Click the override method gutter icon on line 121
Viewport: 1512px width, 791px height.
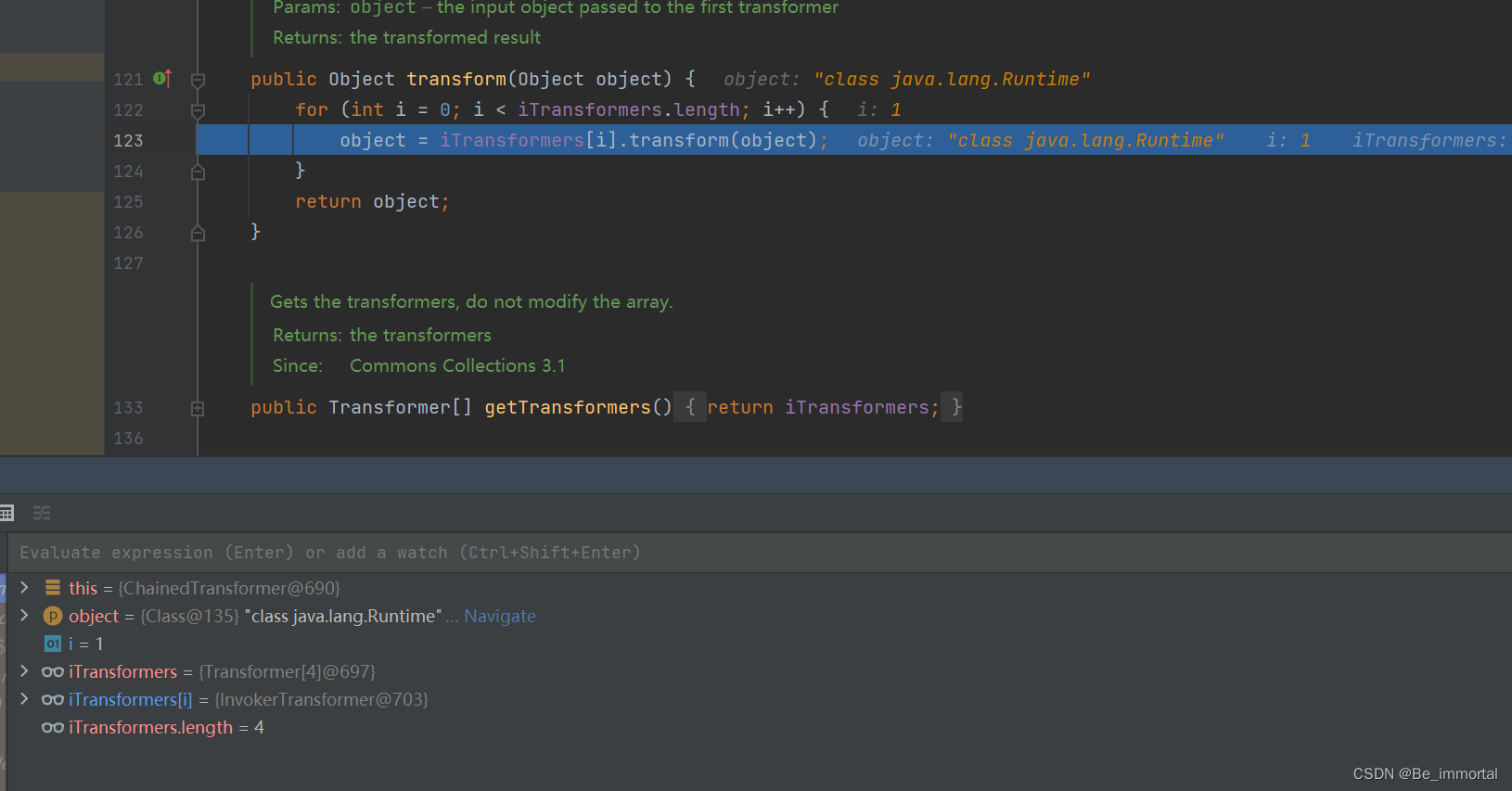[162, 79]
